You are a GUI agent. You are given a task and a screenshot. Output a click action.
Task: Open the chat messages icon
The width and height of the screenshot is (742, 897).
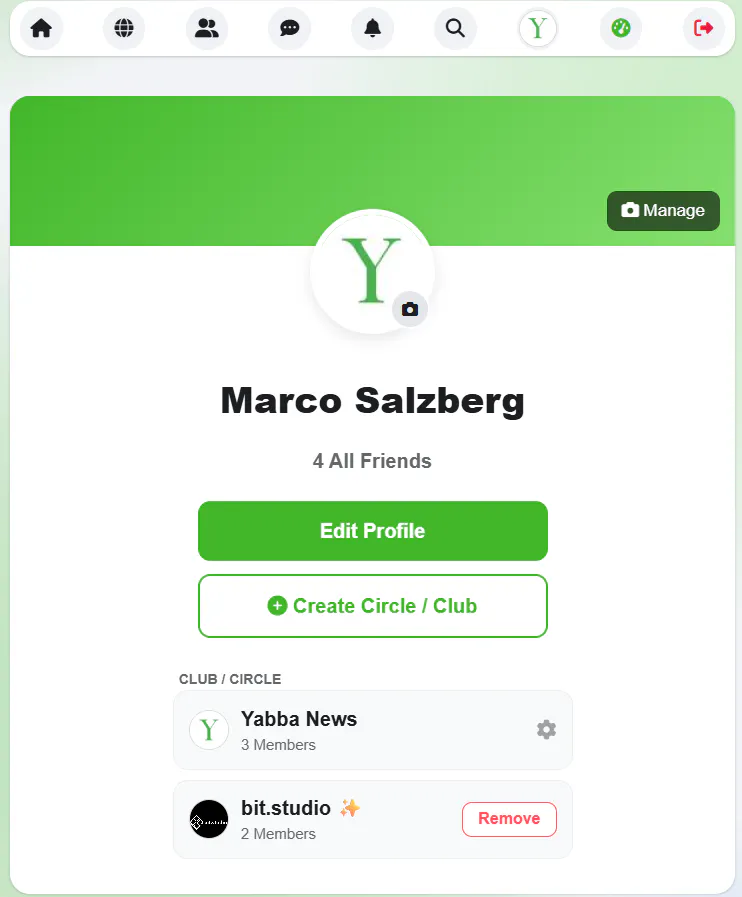pyautogui.click(x=289, y=28)
